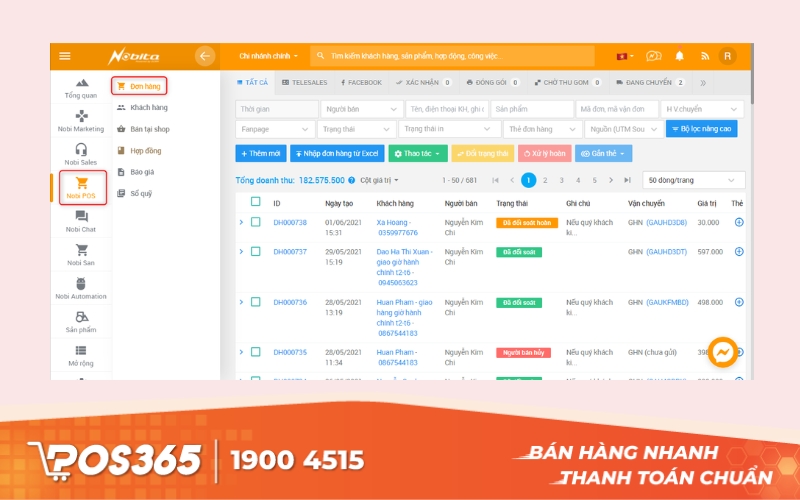Open Bán tại shop submenu item
This screenshot has width=800, height=500.
pos(143,129)
